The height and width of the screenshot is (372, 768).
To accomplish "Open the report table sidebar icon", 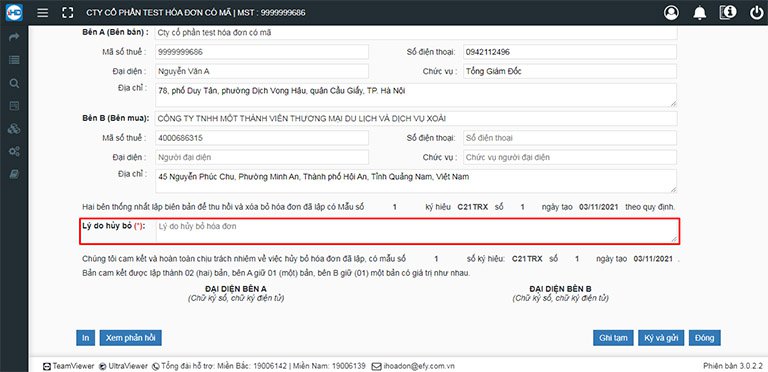I will pos(14,106).
